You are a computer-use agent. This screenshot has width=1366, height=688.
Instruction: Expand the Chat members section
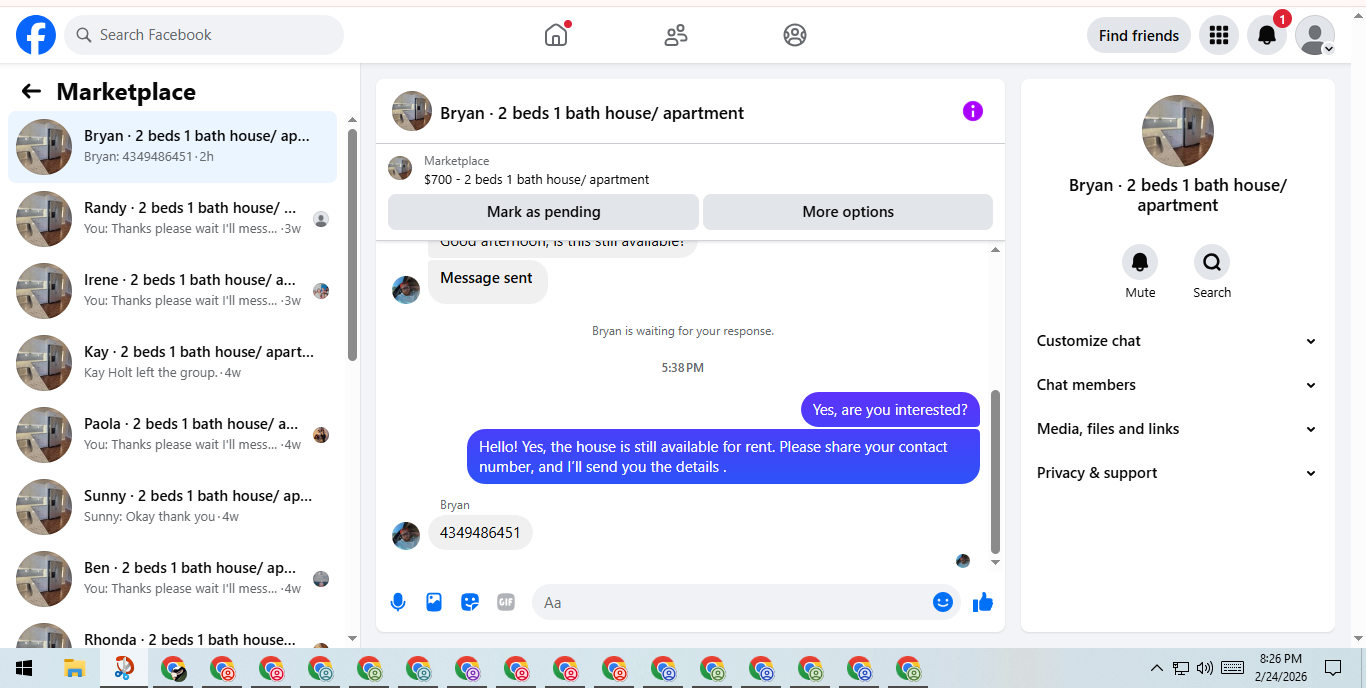coord(1178,385)
